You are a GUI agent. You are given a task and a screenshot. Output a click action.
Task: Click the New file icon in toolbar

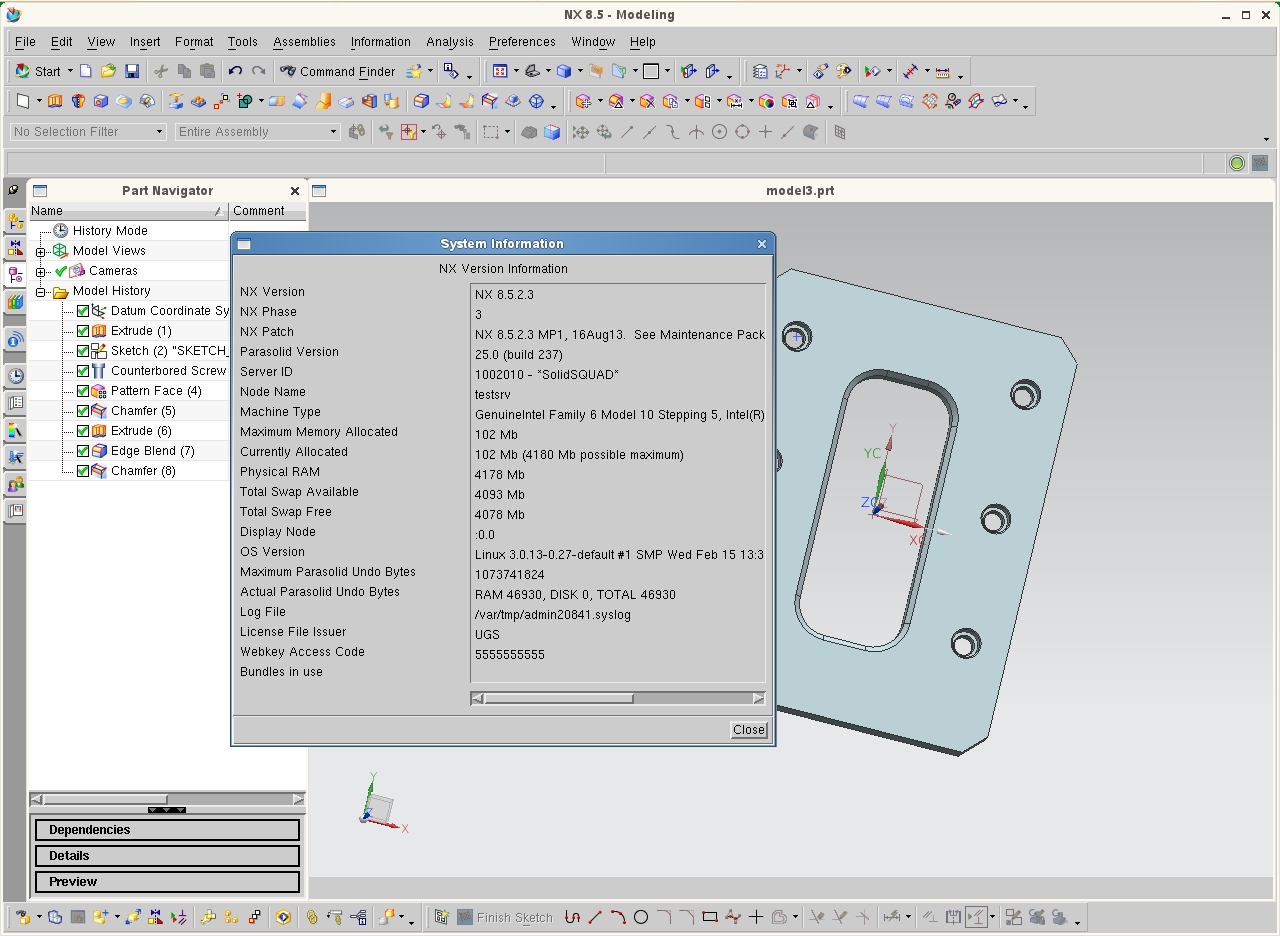point(86,71)
